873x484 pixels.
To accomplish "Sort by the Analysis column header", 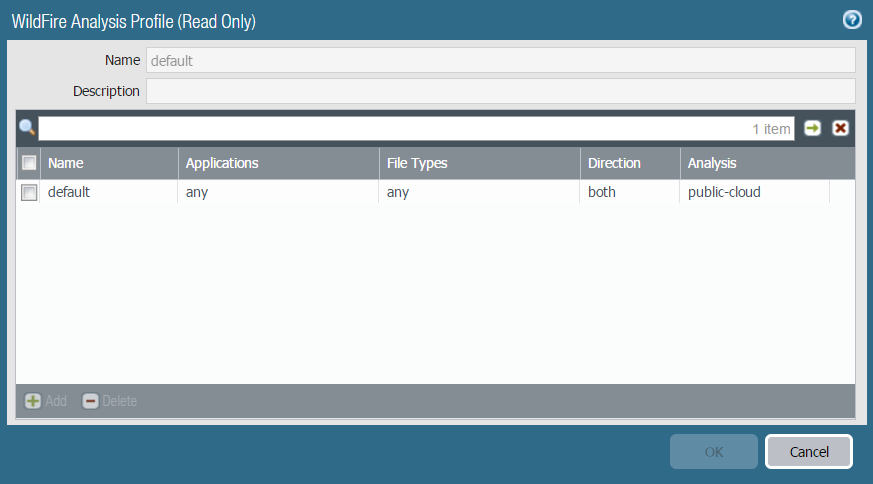I will click(767, 163).
